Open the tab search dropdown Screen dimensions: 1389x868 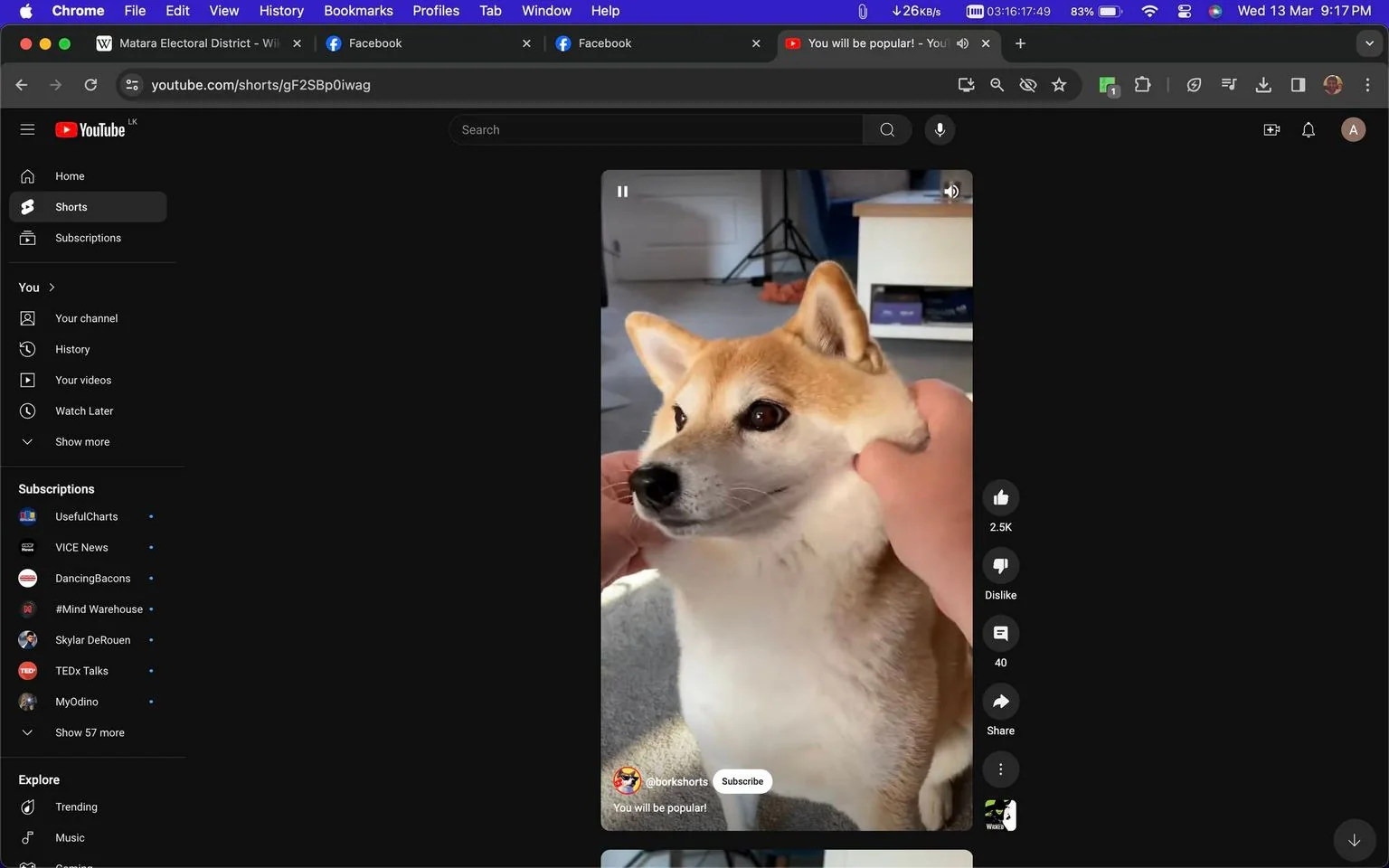point(1369,43)
